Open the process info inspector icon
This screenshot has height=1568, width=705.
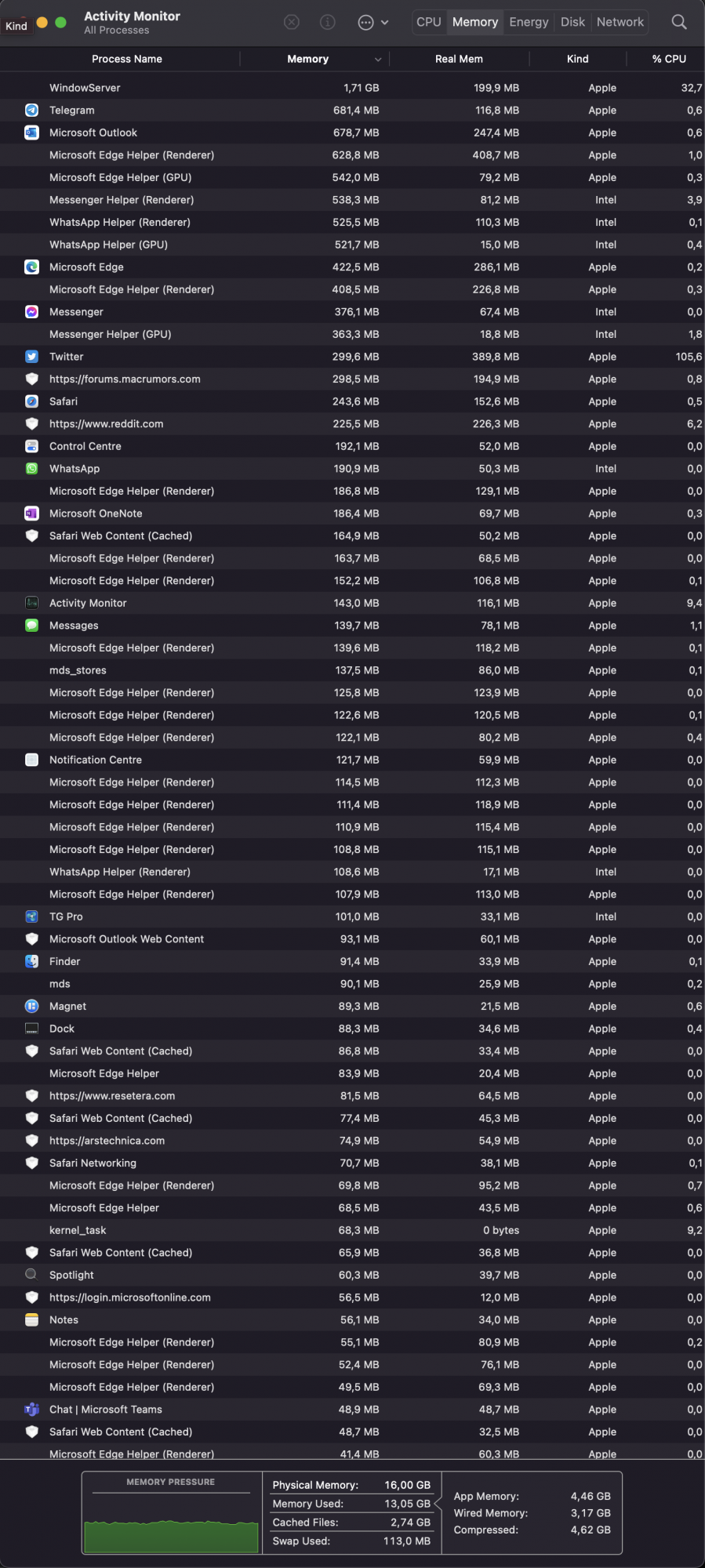(x=328, y=22)
